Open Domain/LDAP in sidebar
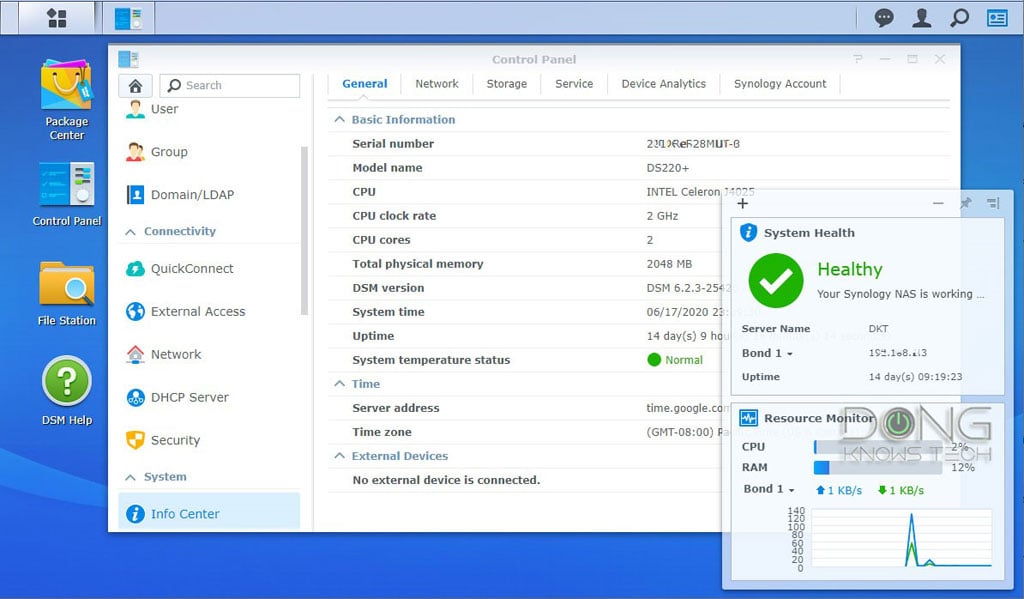The width and height of the screenshot is (1024, 599). coord(192,195)
